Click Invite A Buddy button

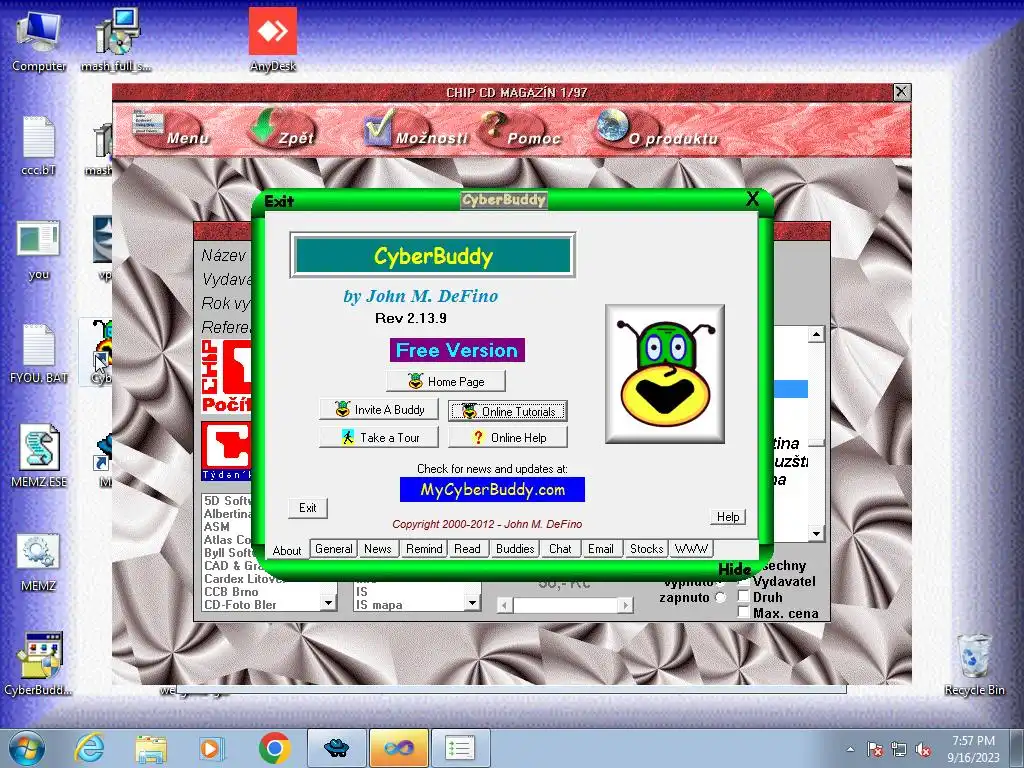click(x=379, y=409)
